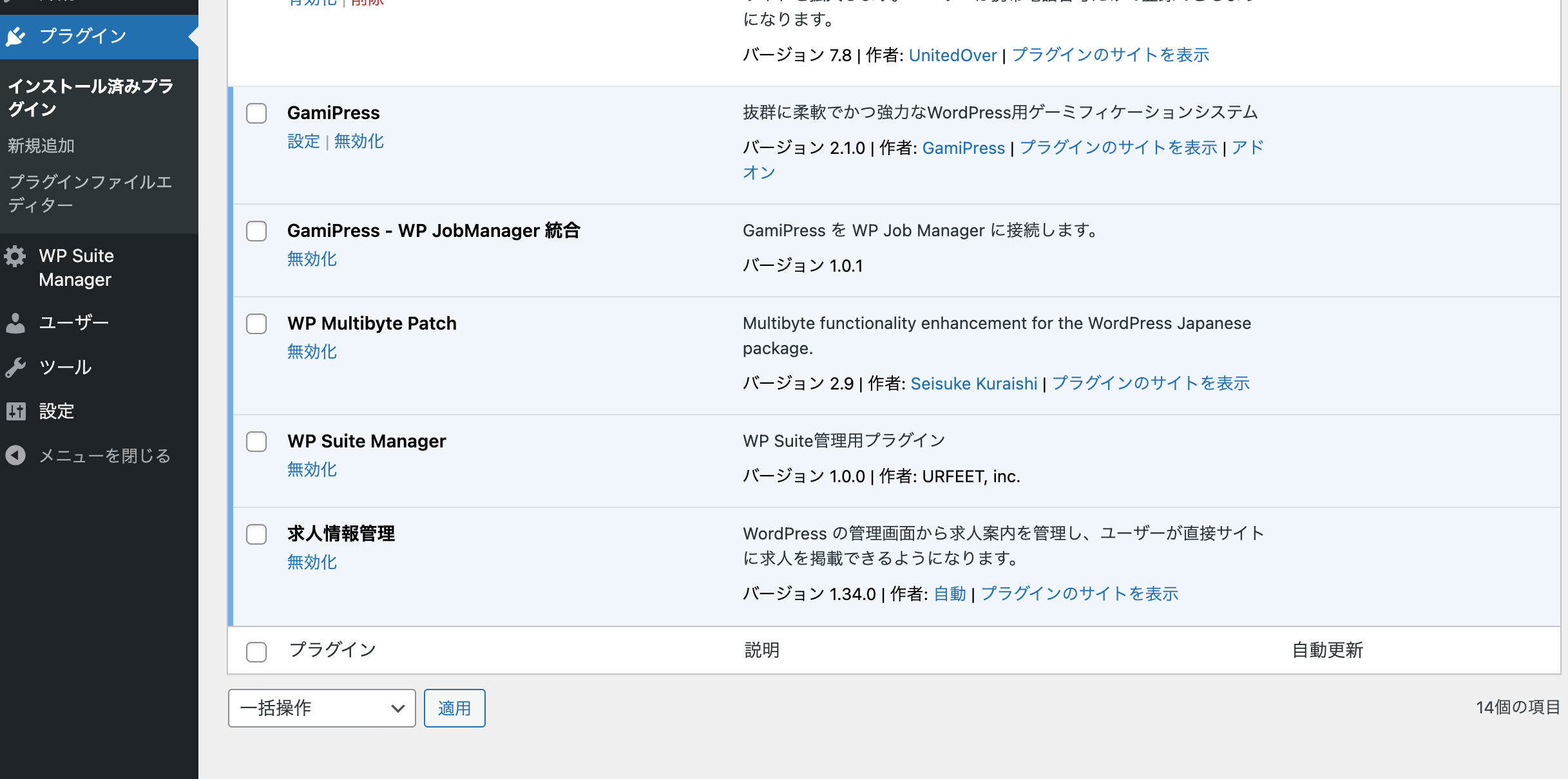Click the バージョン 1.0.1 version text
This screenshot has height=779, width=1568.
point(803,266)
